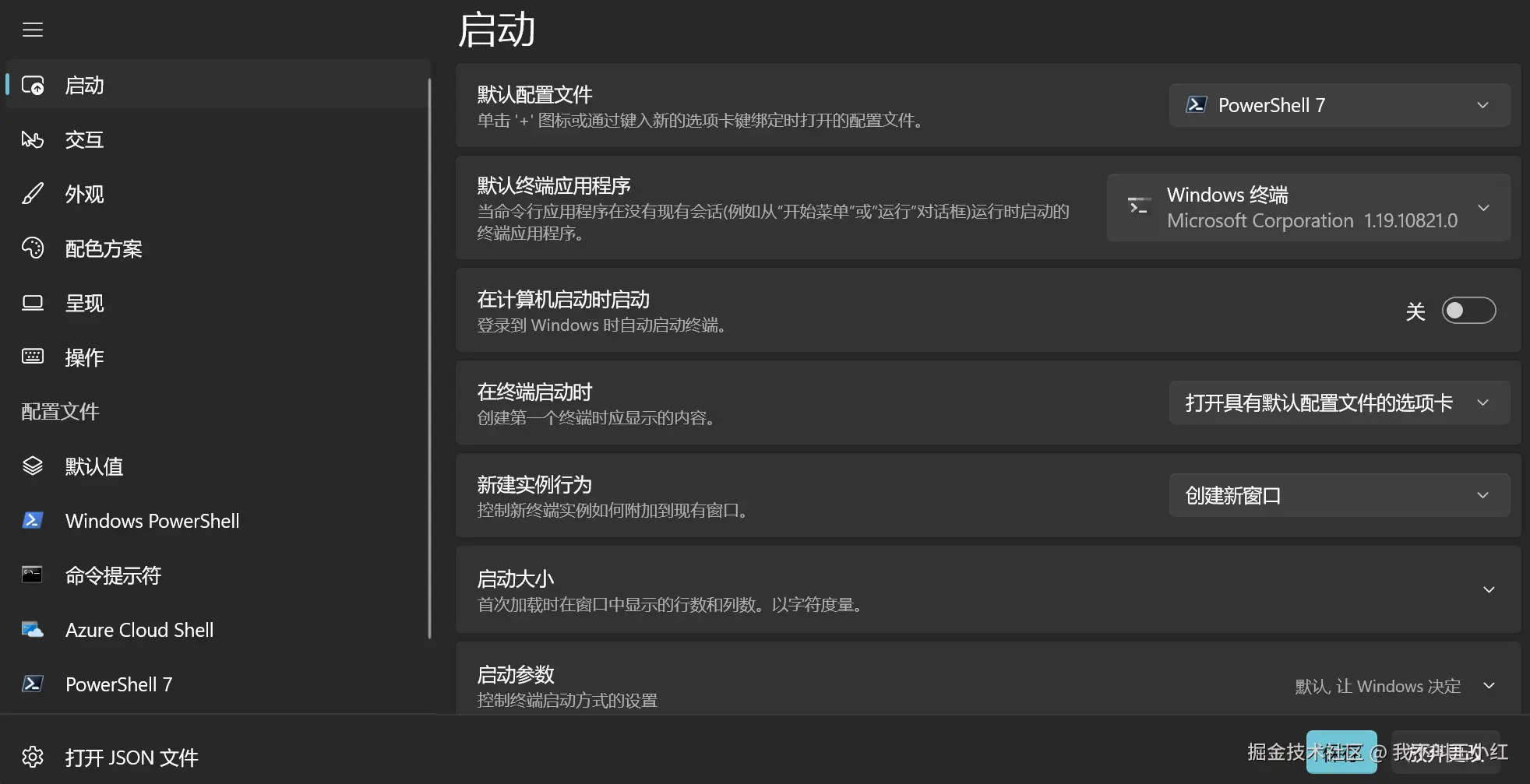The image size is (1530, 784).
Task: Open the 默认值 profile defaults page
Action: pyautogui.click(x=217, y=466)
